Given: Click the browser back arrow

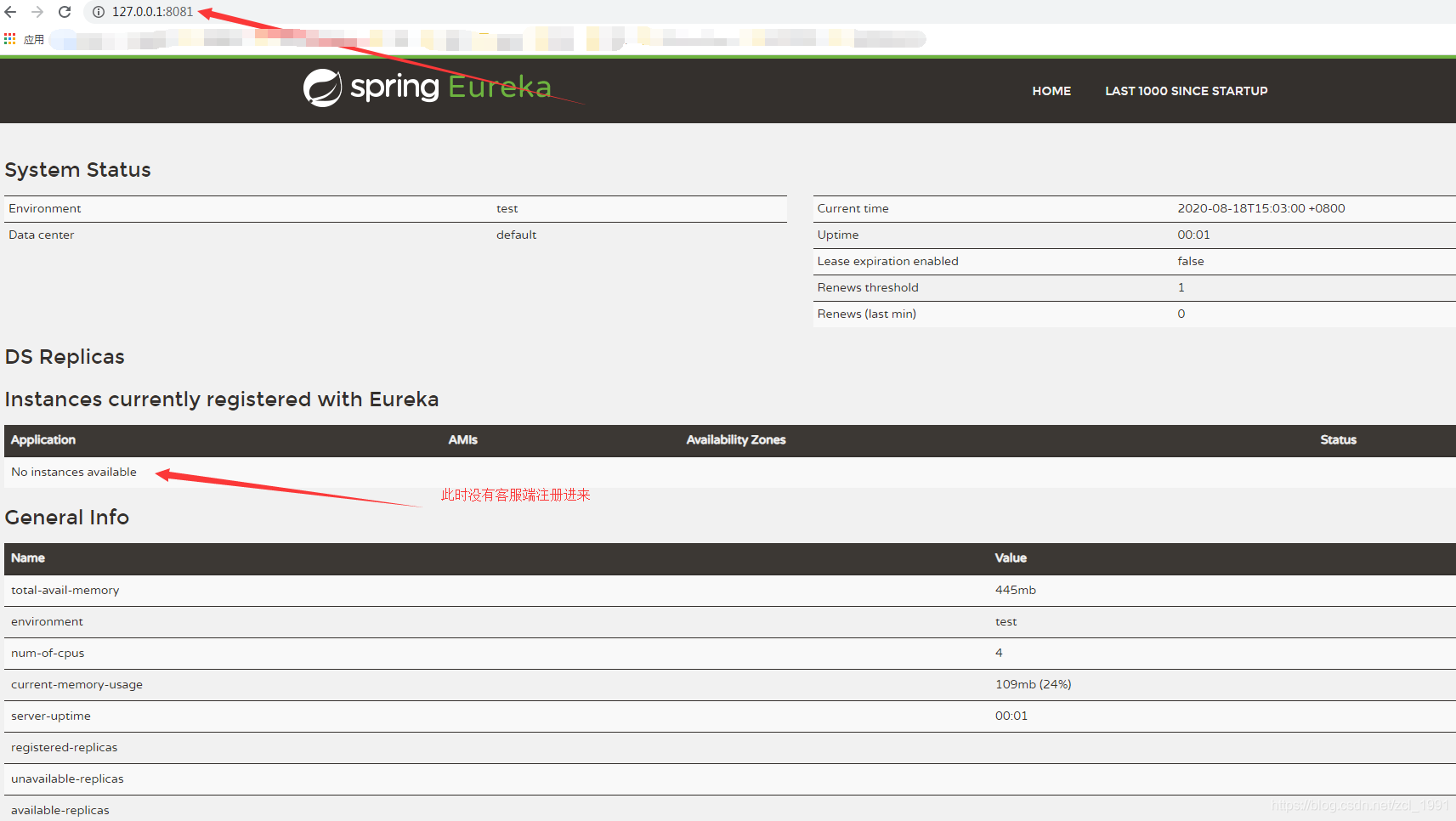Looking at the screenshot, I should click(x=10, y=12).
